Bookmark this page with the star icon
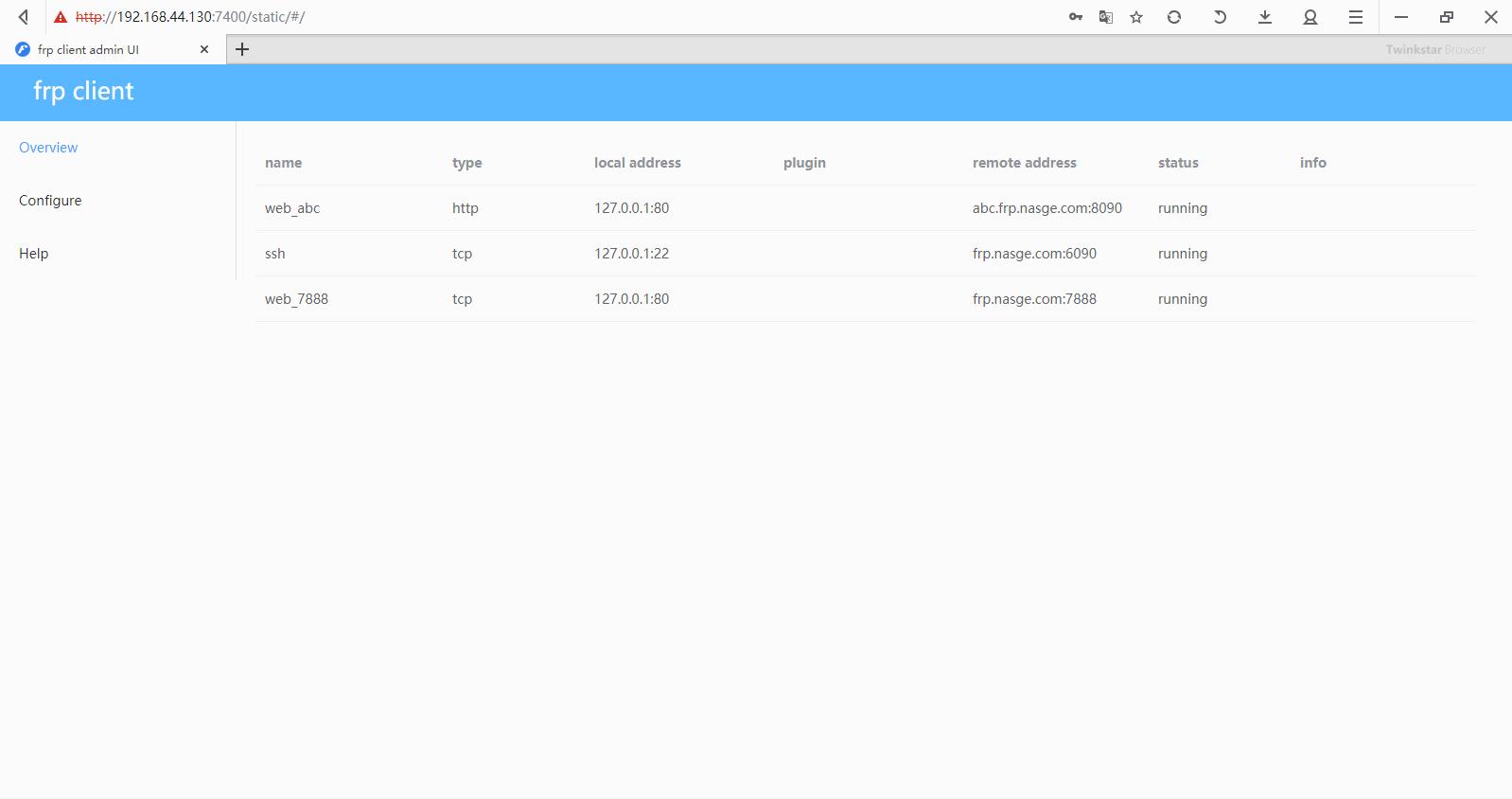The image size is (1512, 799). [1136, 17]
